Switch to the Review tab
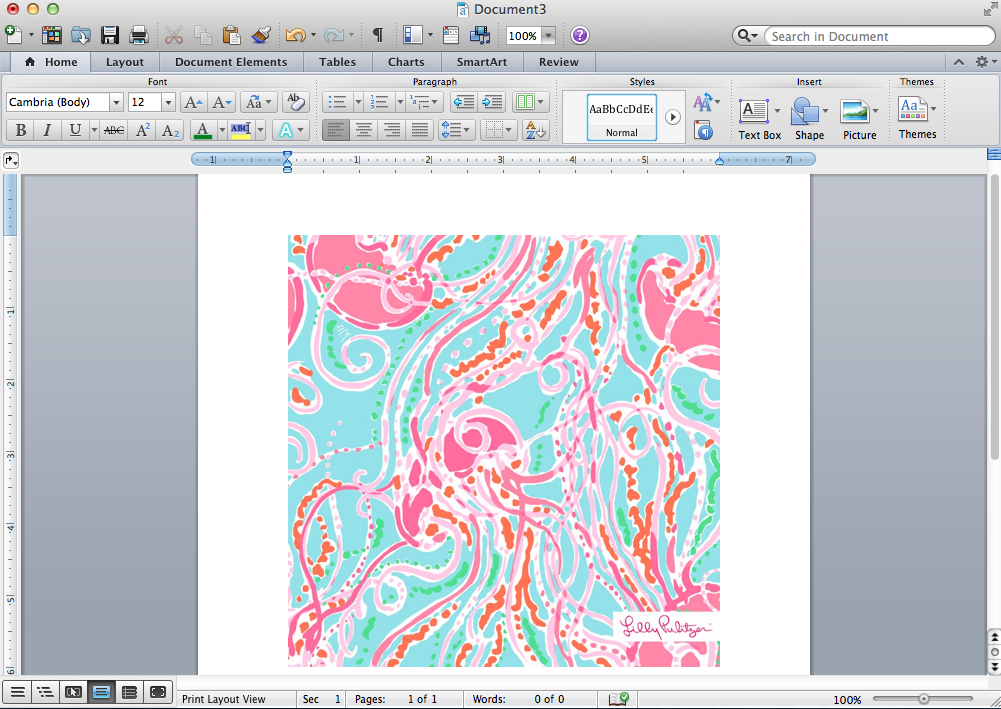Image resolution: width=1001 pixels, height=709 pixels. point(559,62)
